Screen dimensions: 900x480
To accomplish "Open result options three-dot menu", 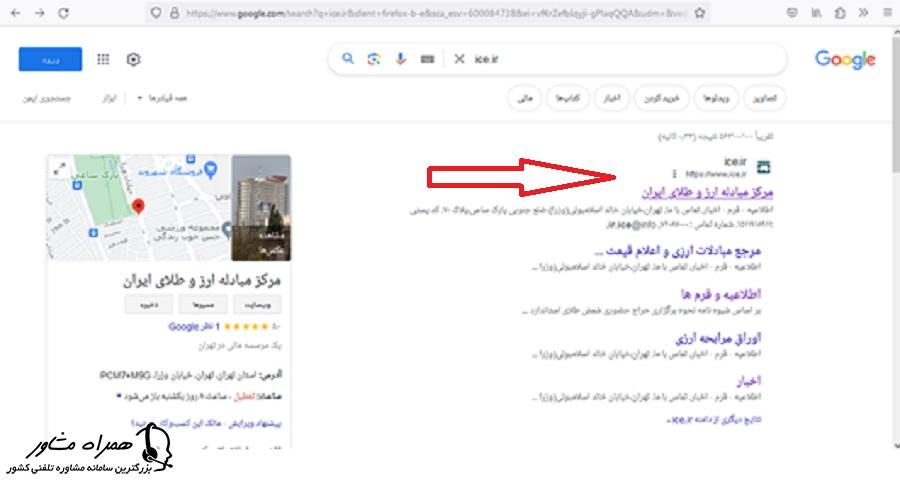I will point(674,173).
